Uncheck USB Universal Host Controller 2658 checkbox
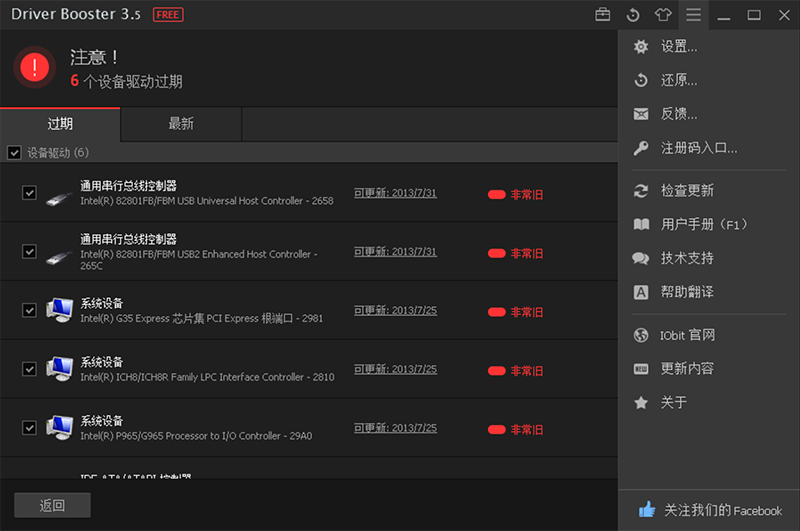 click(30, 193)
